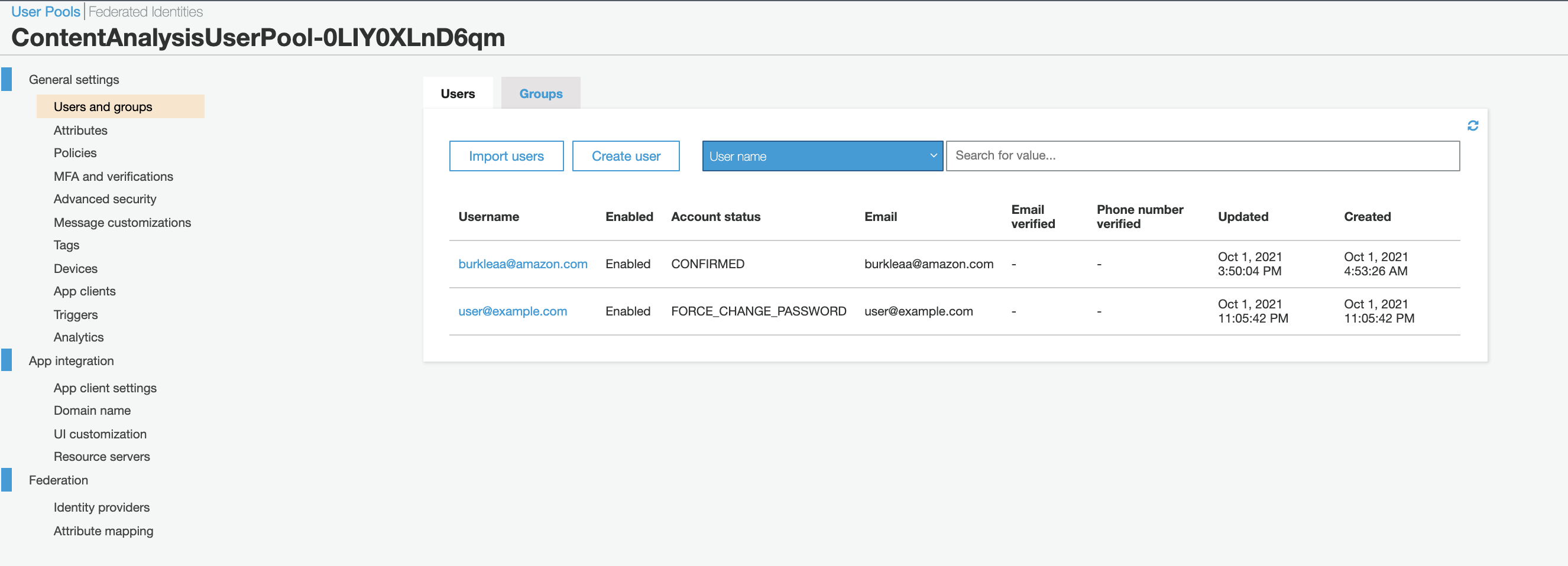Open the Domain name page

(x=92, y=411)
